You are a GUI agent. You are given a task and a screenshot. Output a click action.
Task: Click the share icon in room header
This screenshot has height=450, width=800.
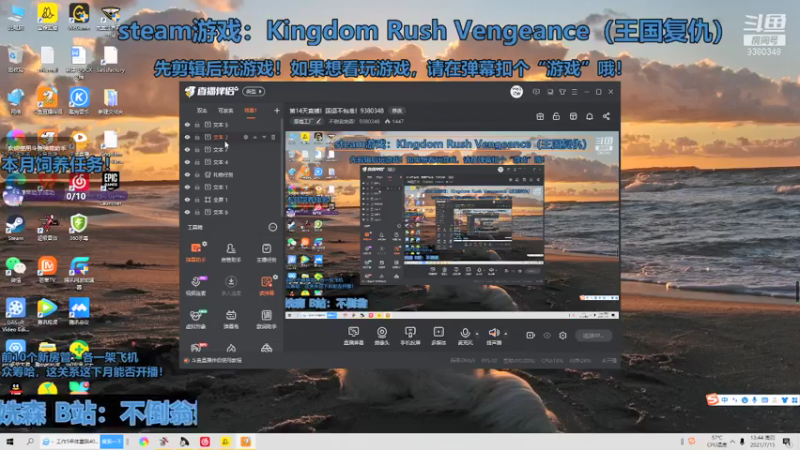point(606,116)
